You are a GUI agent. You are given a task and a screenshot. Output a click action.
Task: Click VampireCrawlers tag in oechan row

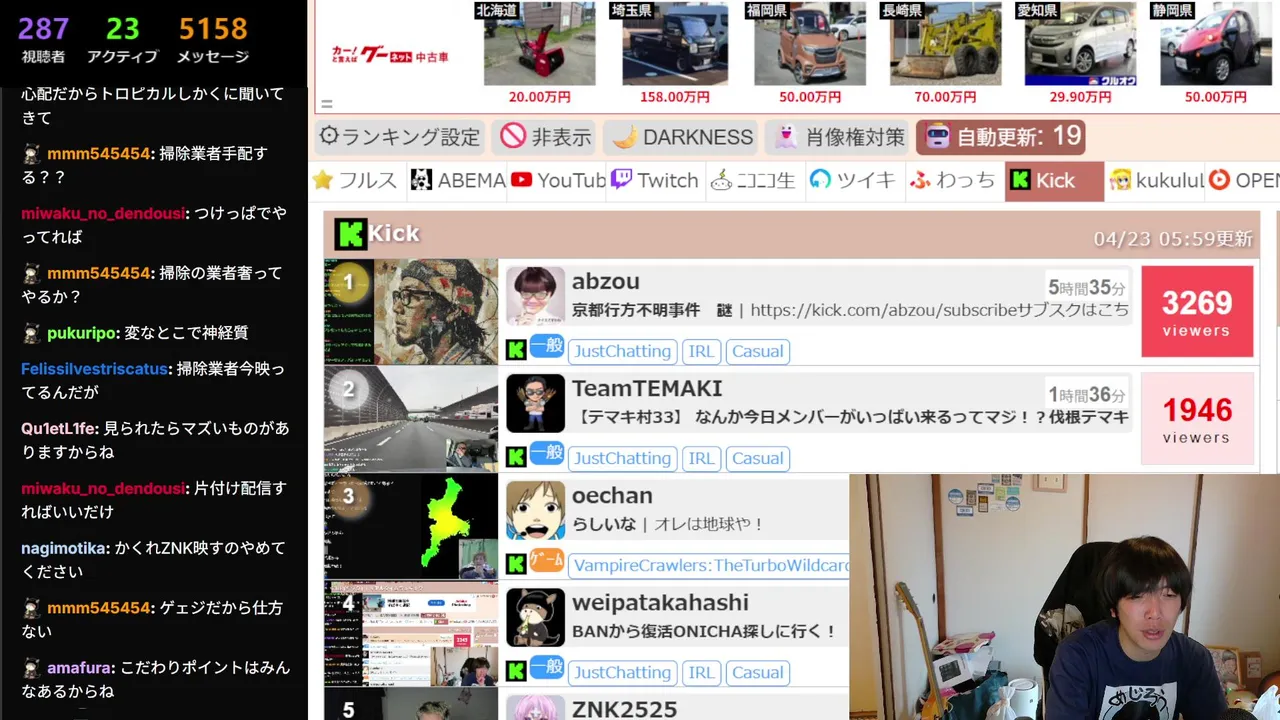pos(709,565)
